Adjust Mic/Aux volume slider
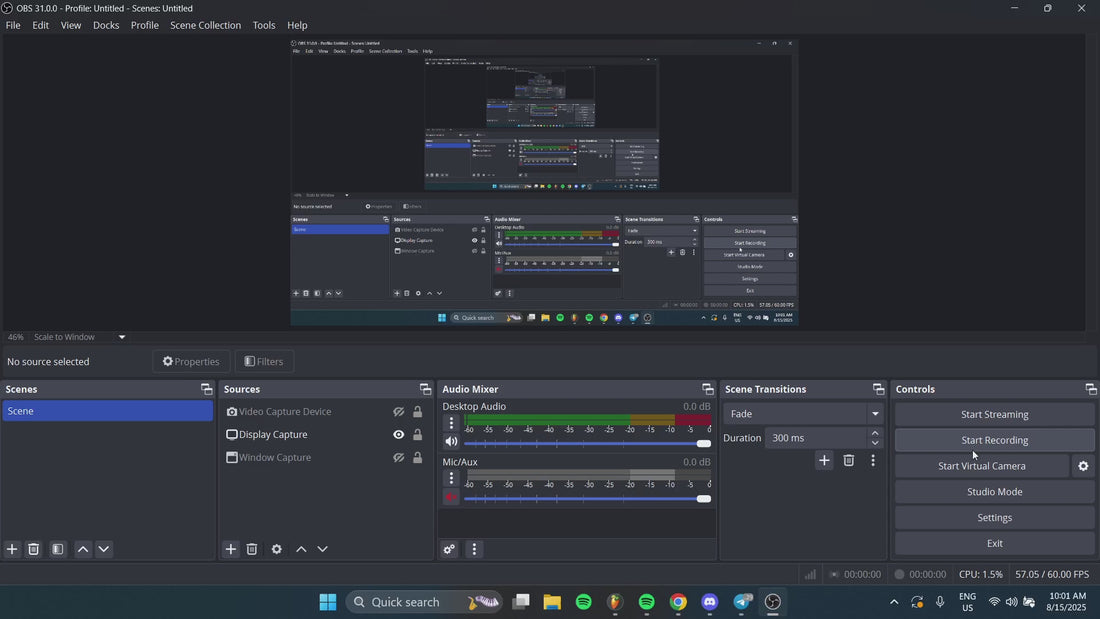Screen dimensions: 1100x619 587,499
